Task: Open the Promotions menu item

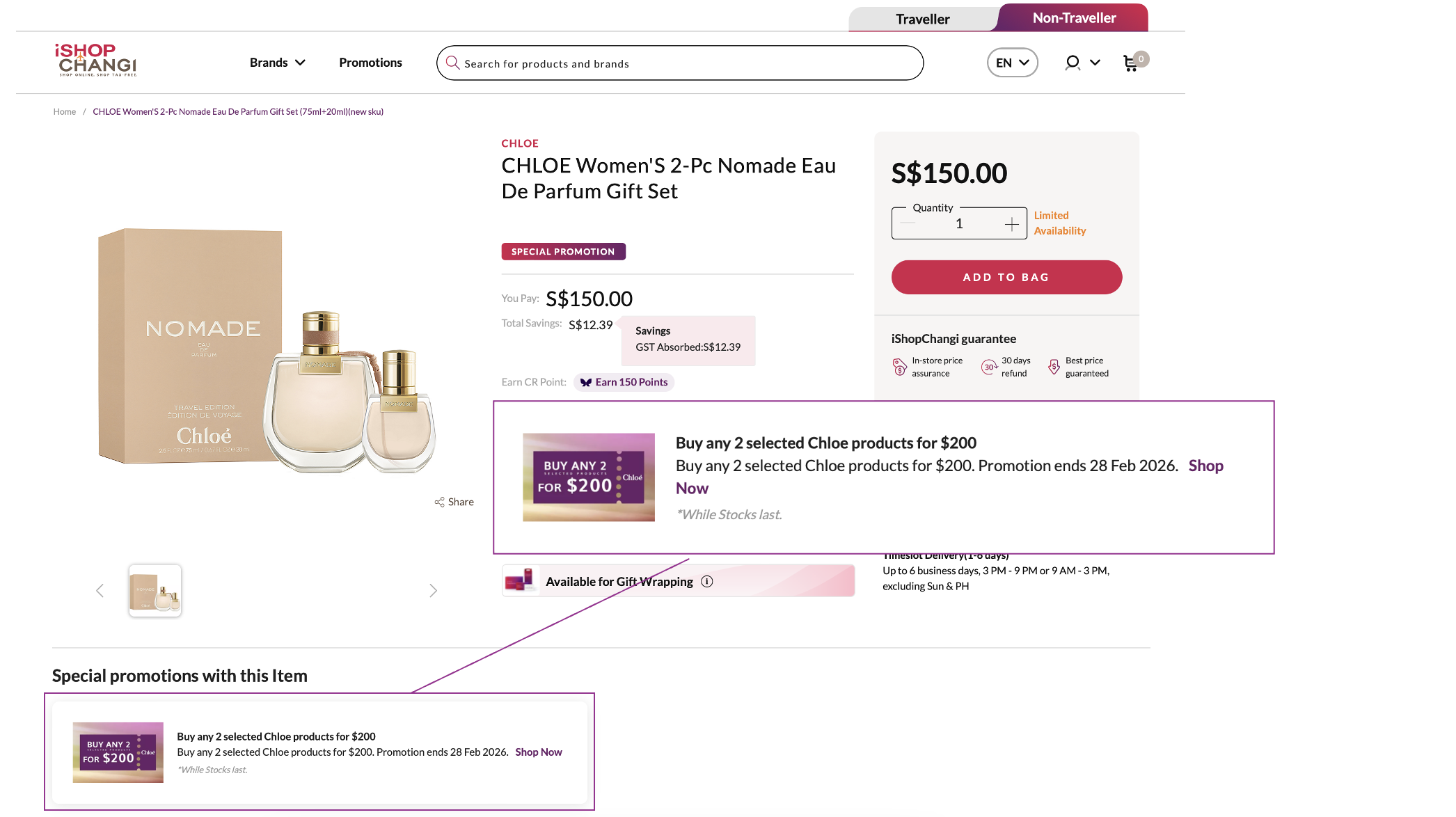Action: pos(370,63)
